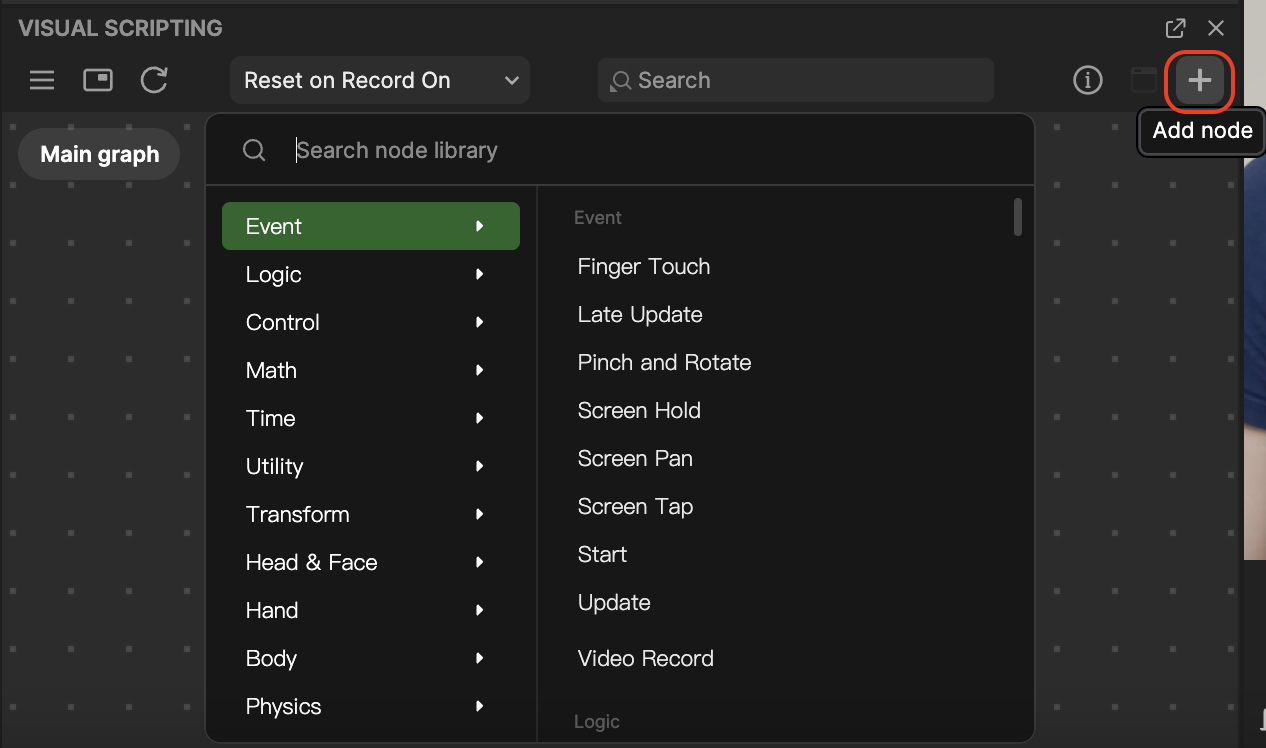Add the Video Record node

(x=645, y=659)
